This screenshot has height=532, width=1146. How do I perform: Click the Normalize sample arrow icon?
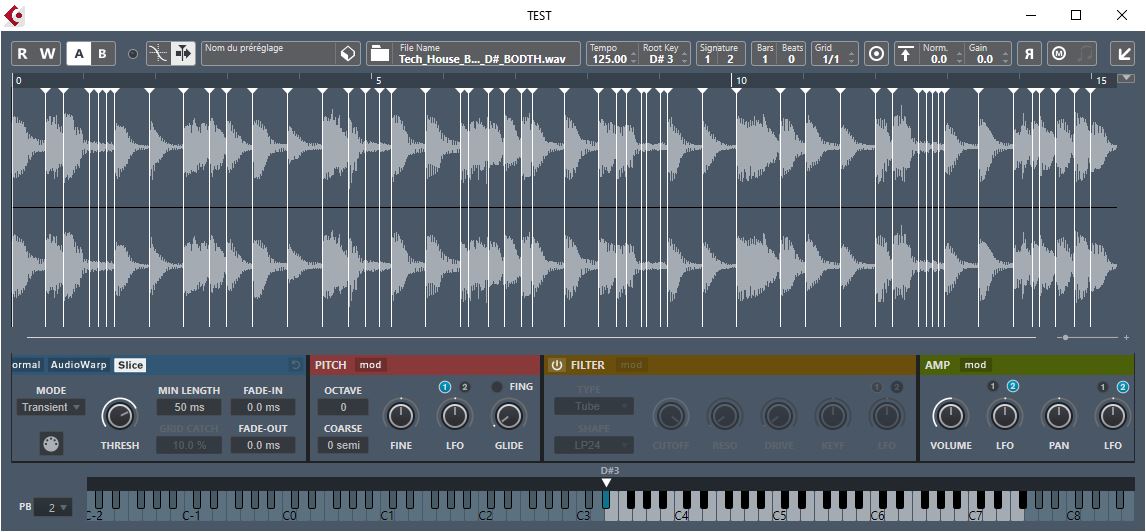coord(905,54)
